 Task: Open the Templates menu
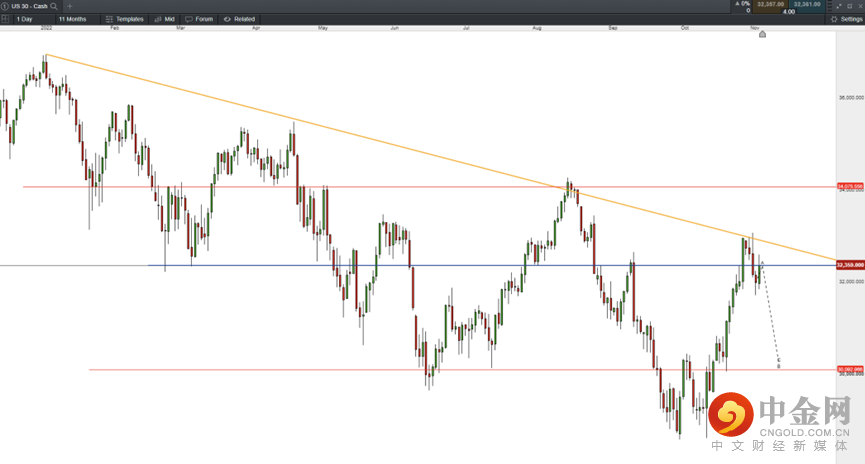[x=125, y=19]
